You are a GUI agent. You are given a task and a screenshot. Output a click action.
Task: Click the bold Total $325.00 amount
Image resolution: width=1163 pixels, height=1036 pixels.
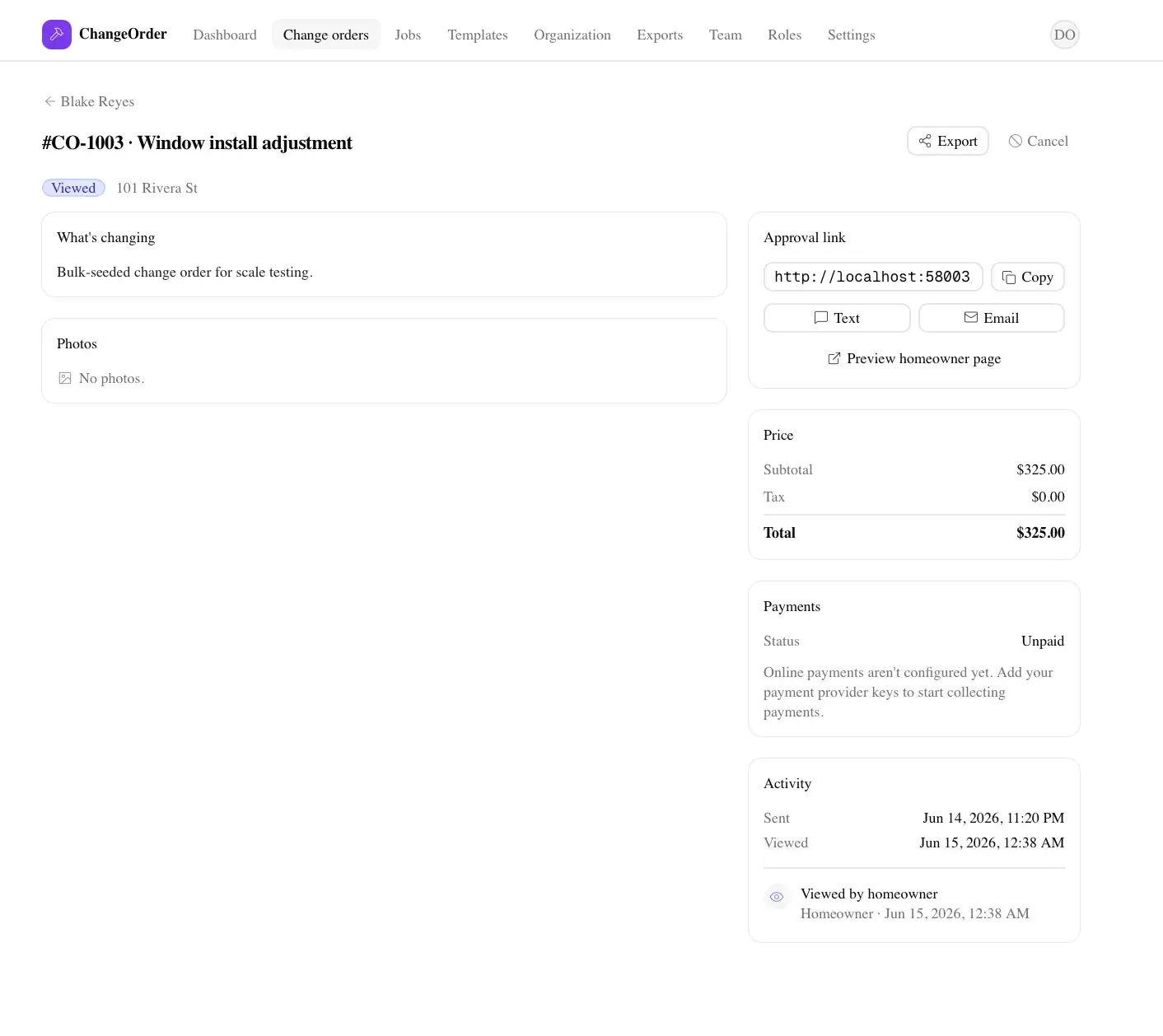[x=1040, y=533]
